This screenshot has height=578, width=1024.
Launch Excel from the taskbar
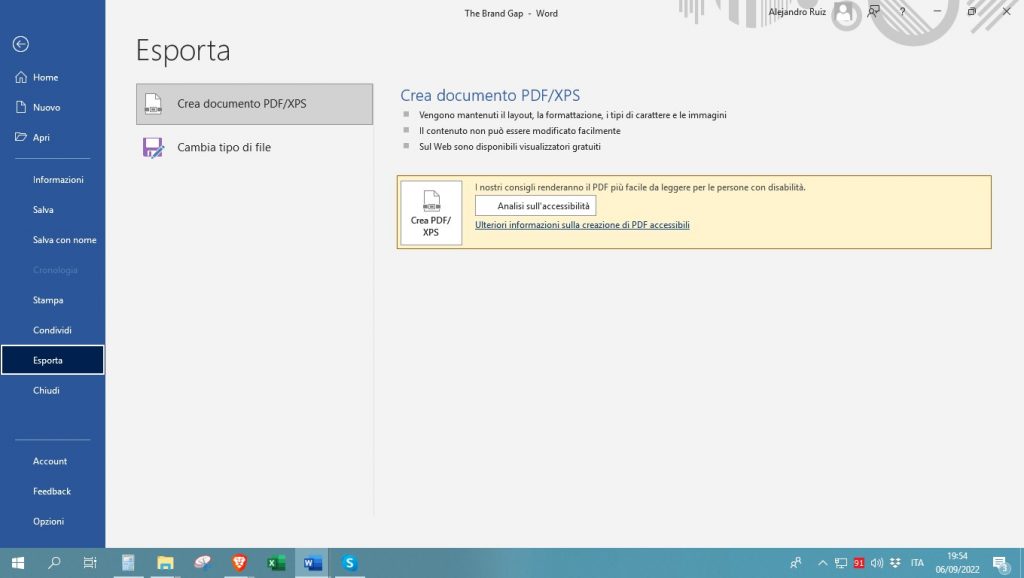tap(275, 563)
